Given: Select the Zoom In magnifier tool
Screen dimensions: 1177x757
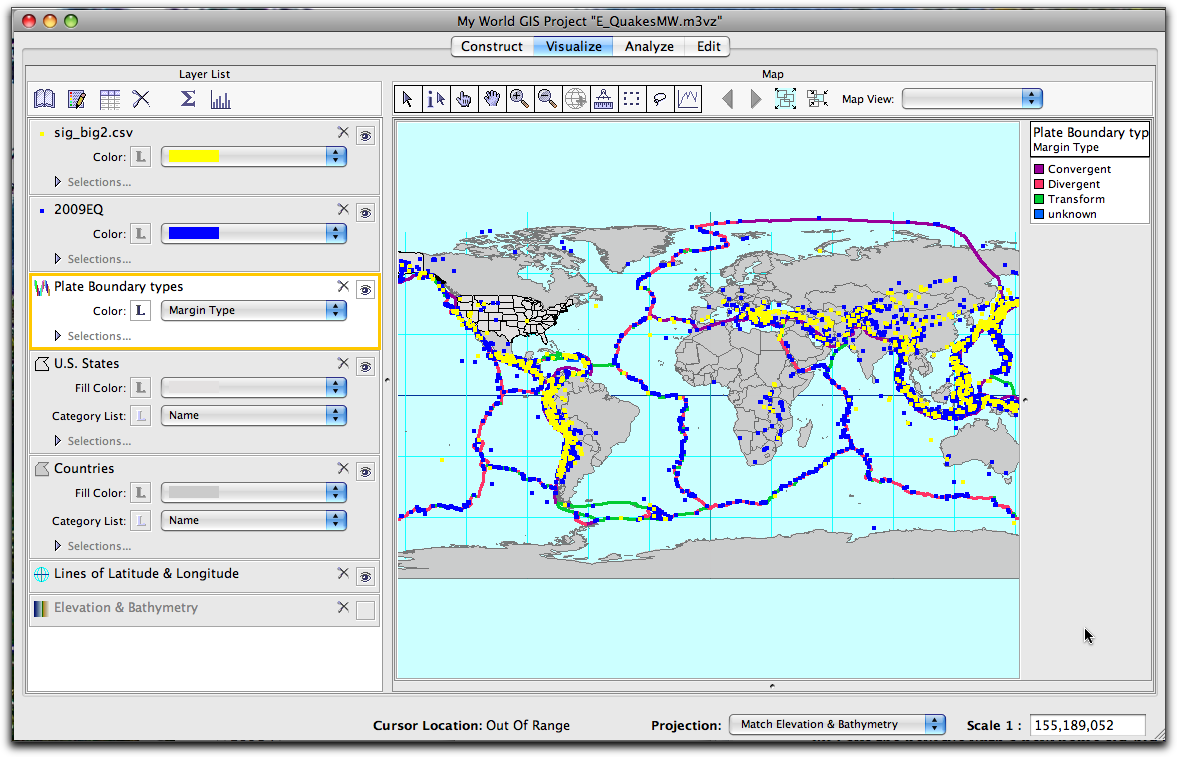Looking at the screenshot, I should tap(520, 98).
